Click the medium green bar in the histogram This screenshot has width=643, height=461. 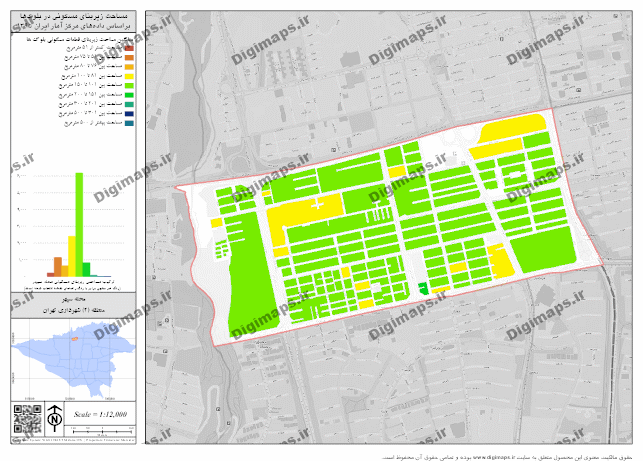[x=86, y=269]
